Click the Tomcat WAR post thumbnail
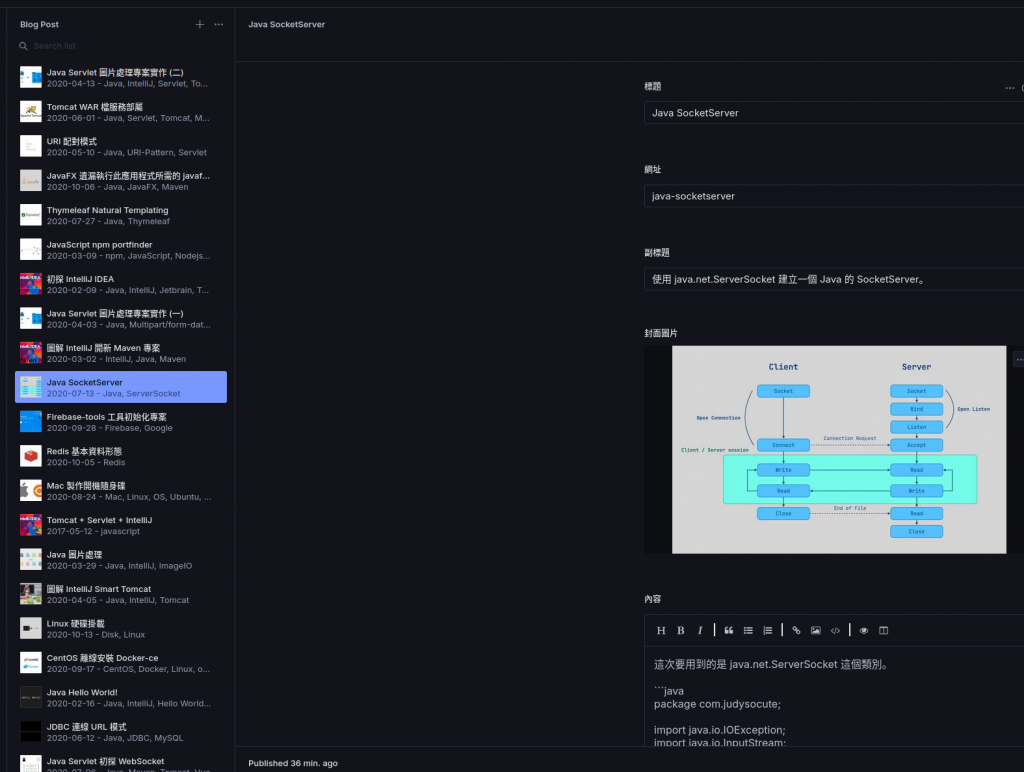 (x=31, y=112)
